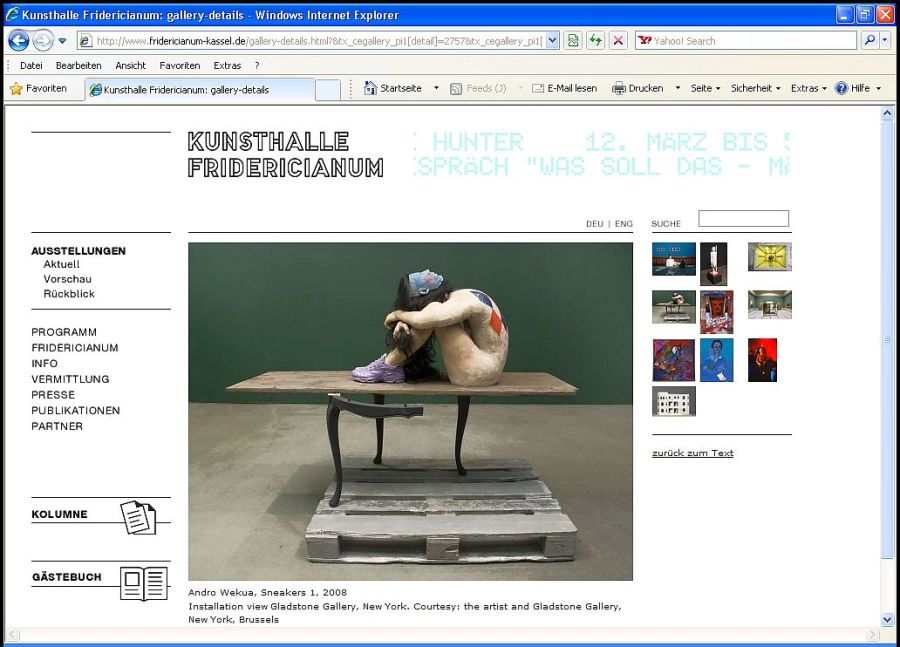The image size is (900, 647).
Task: Open the Bearbeiten menu
Action: coord(78,65)
